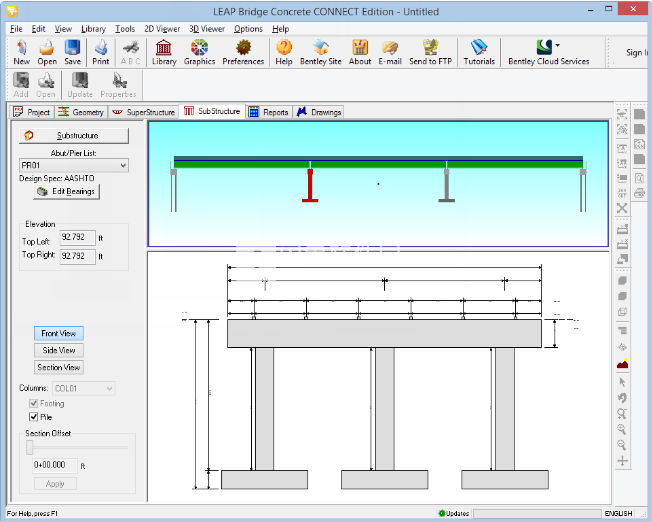Switch to the Geometry tab
The height and width of the screenshot is (522, 652).
(x=81, y=112)
